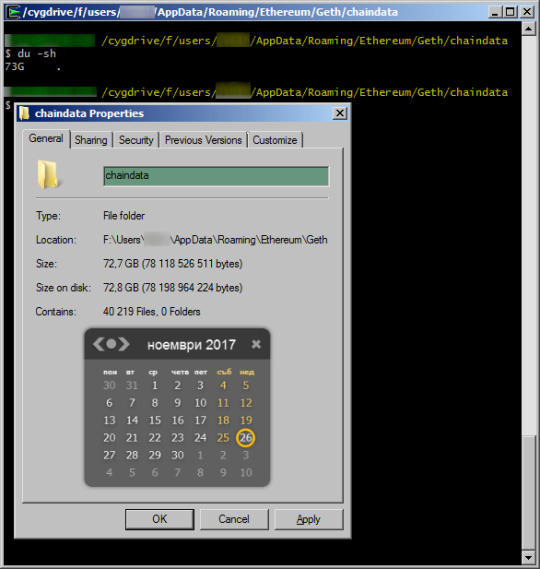Go to previous month in calendar
This screenshot has height=569, width=540.
pos(98,344)
